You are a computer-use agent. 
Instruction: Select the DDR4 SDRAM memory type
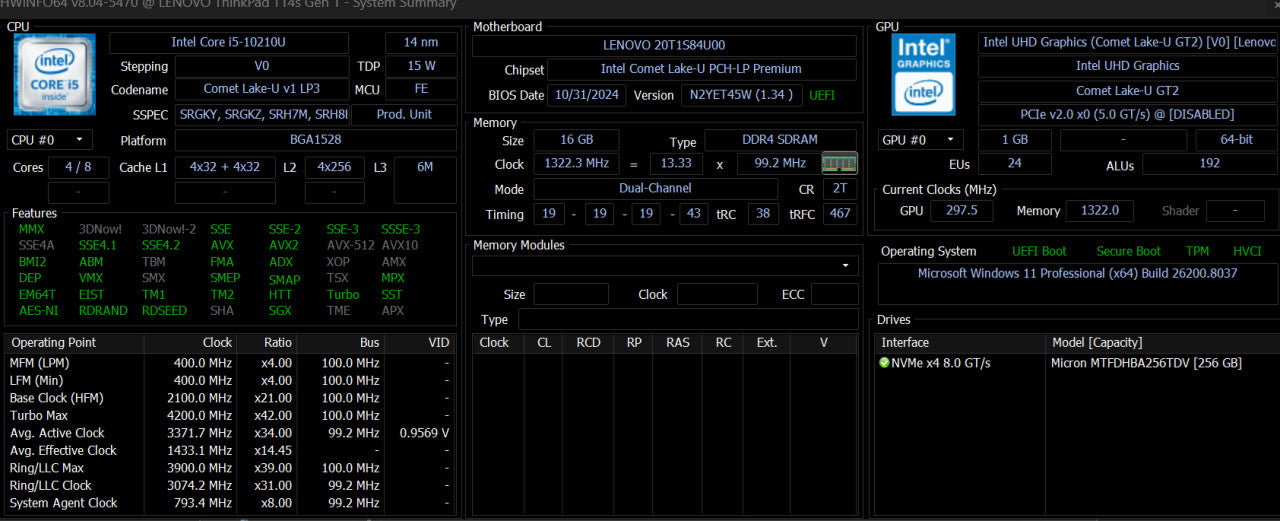(x=781, y=141)
